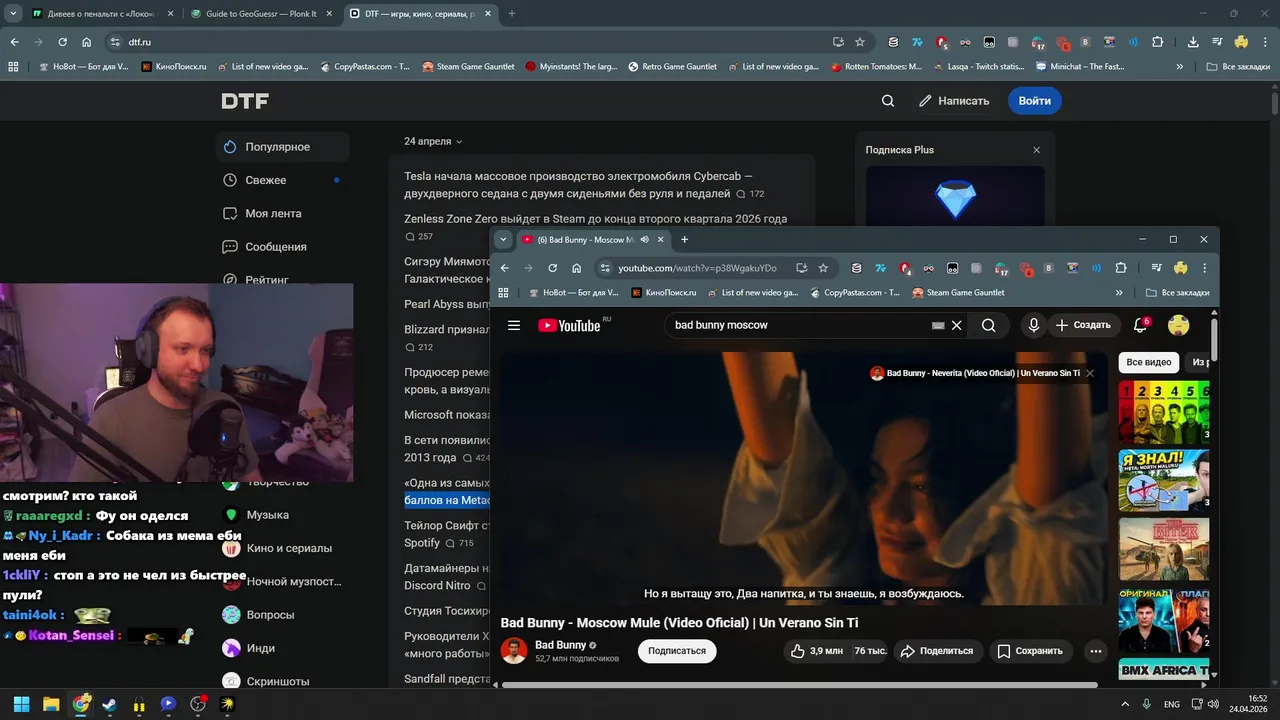
Task: Subscribe to Bad Bunny with 'Подписаться'
Action: click(x=677, y=651)
